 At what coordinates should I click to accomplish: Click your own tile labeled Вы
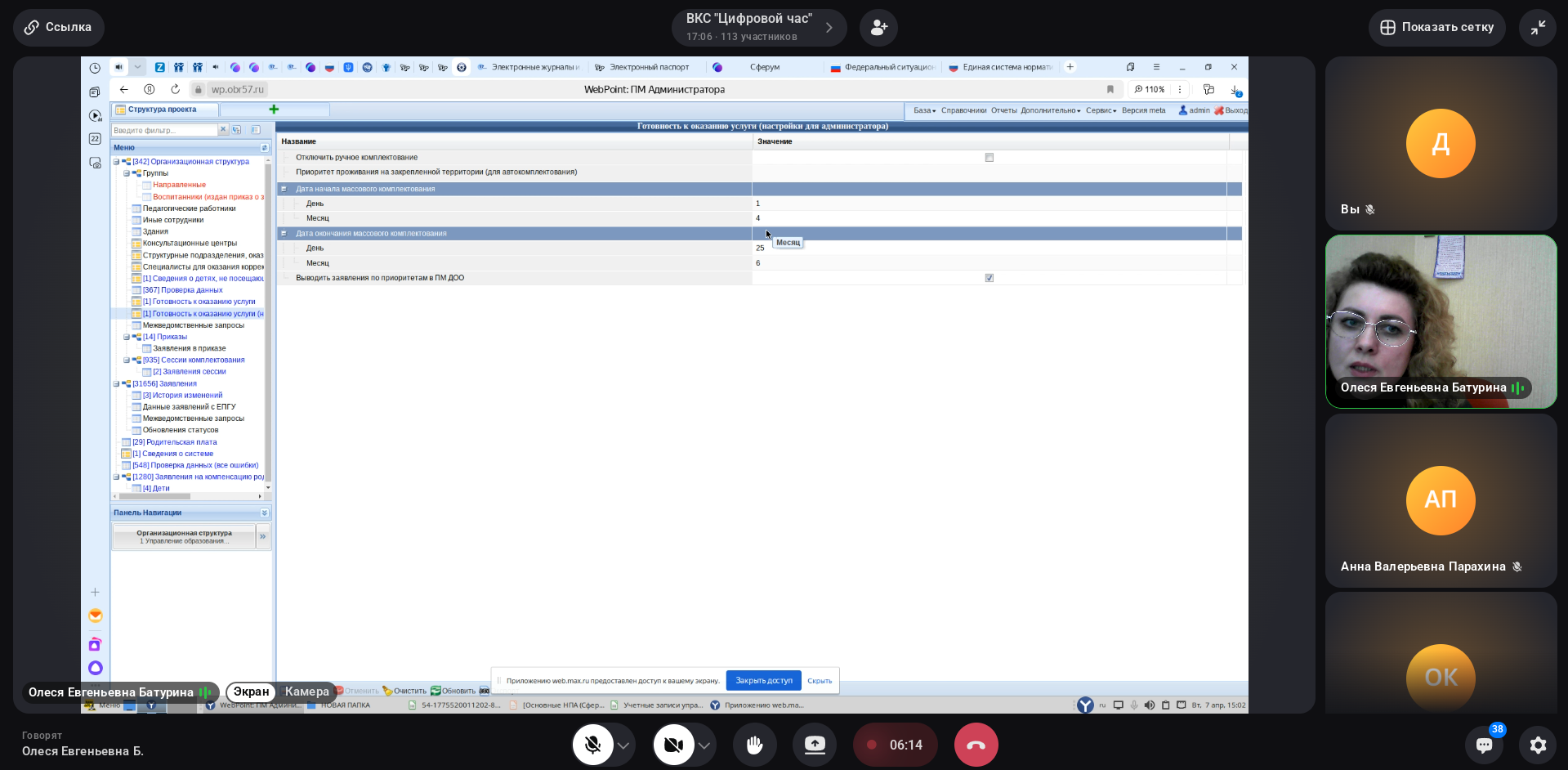[1441, 144]
